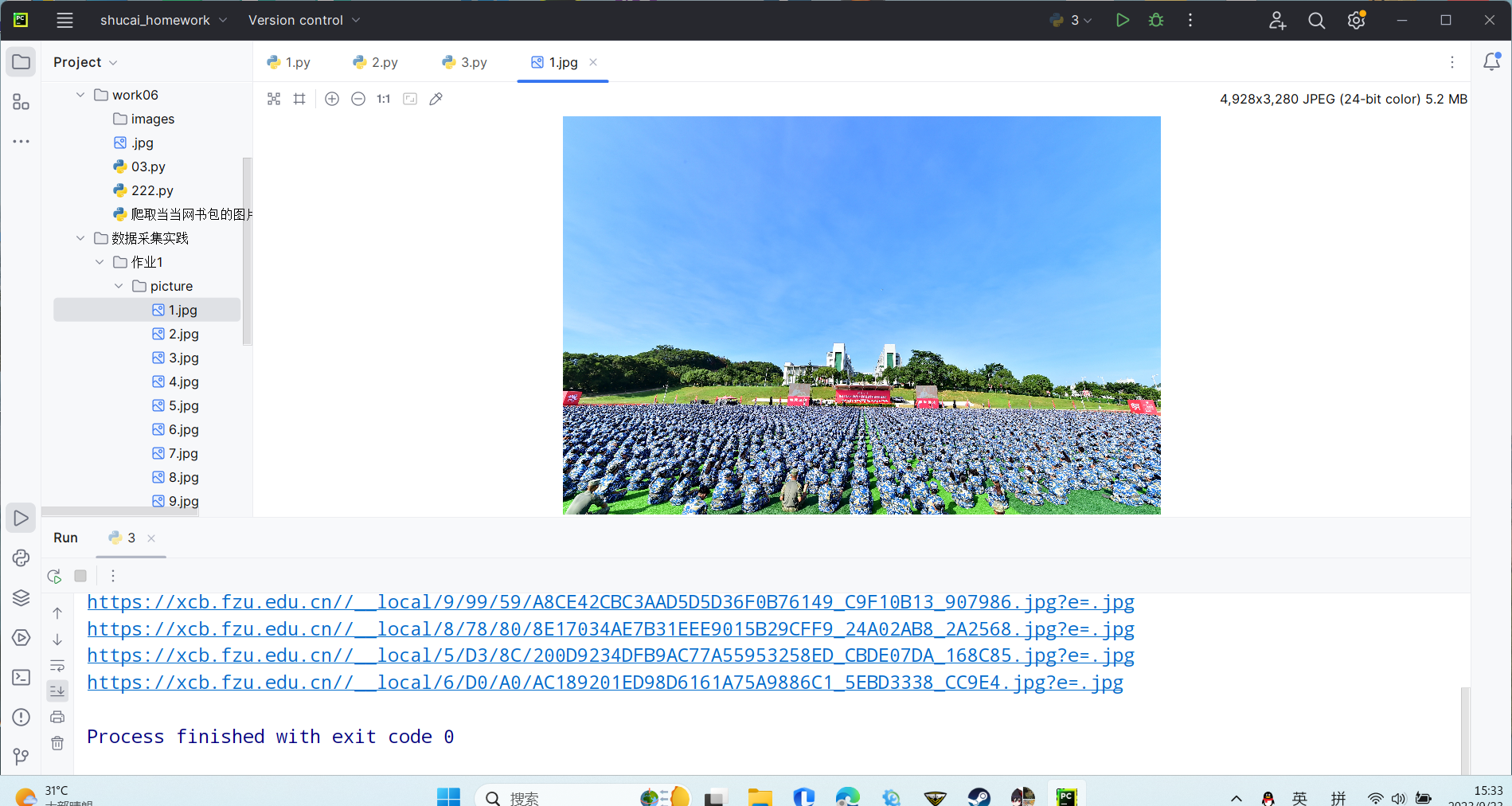Image resolution: width=1512 pixels, height=806 pixels.
Task: Clear all console output trash icon
Action: coord(57,743)
